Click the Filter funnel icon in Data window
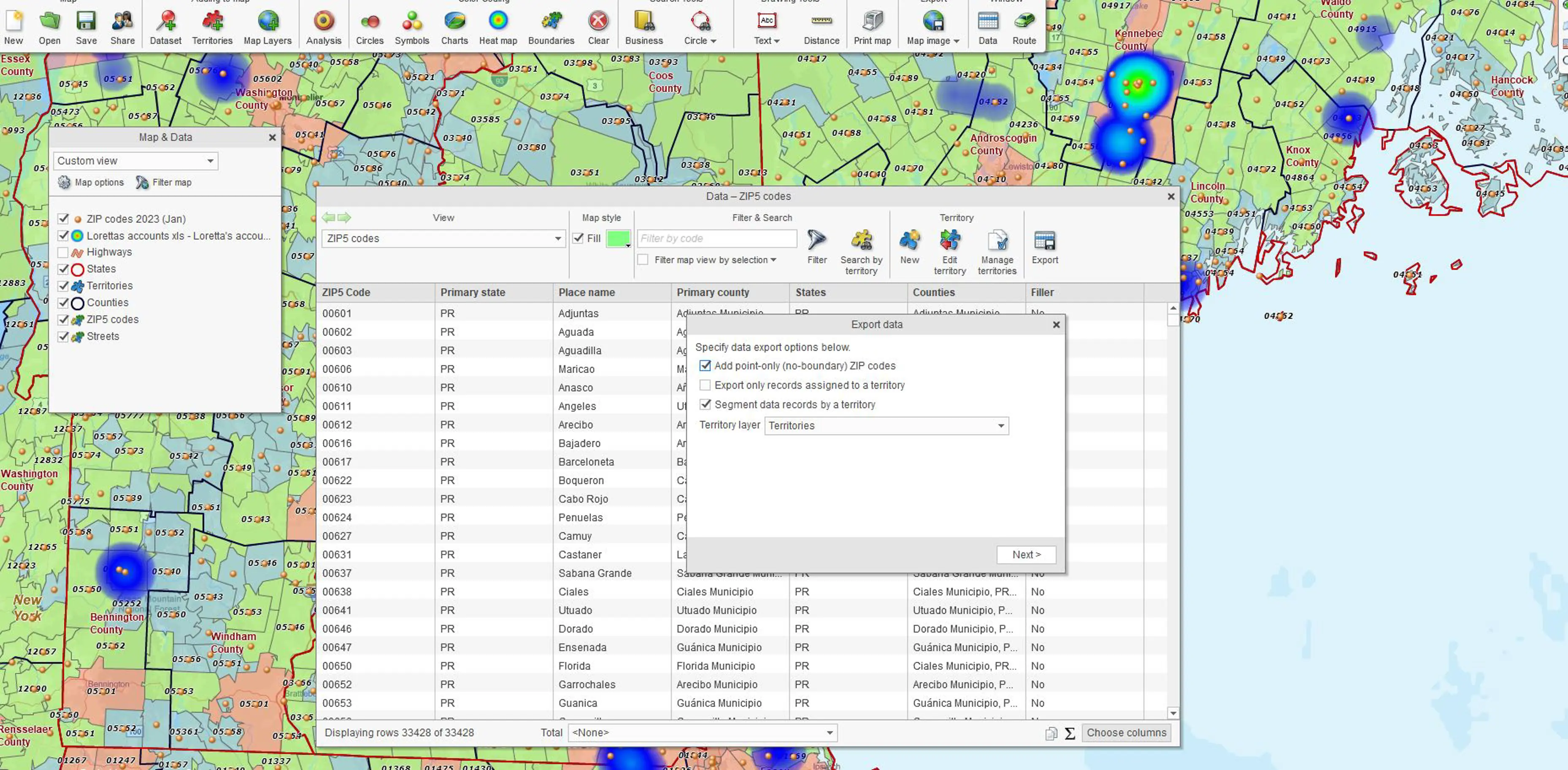 coord(817,240)
